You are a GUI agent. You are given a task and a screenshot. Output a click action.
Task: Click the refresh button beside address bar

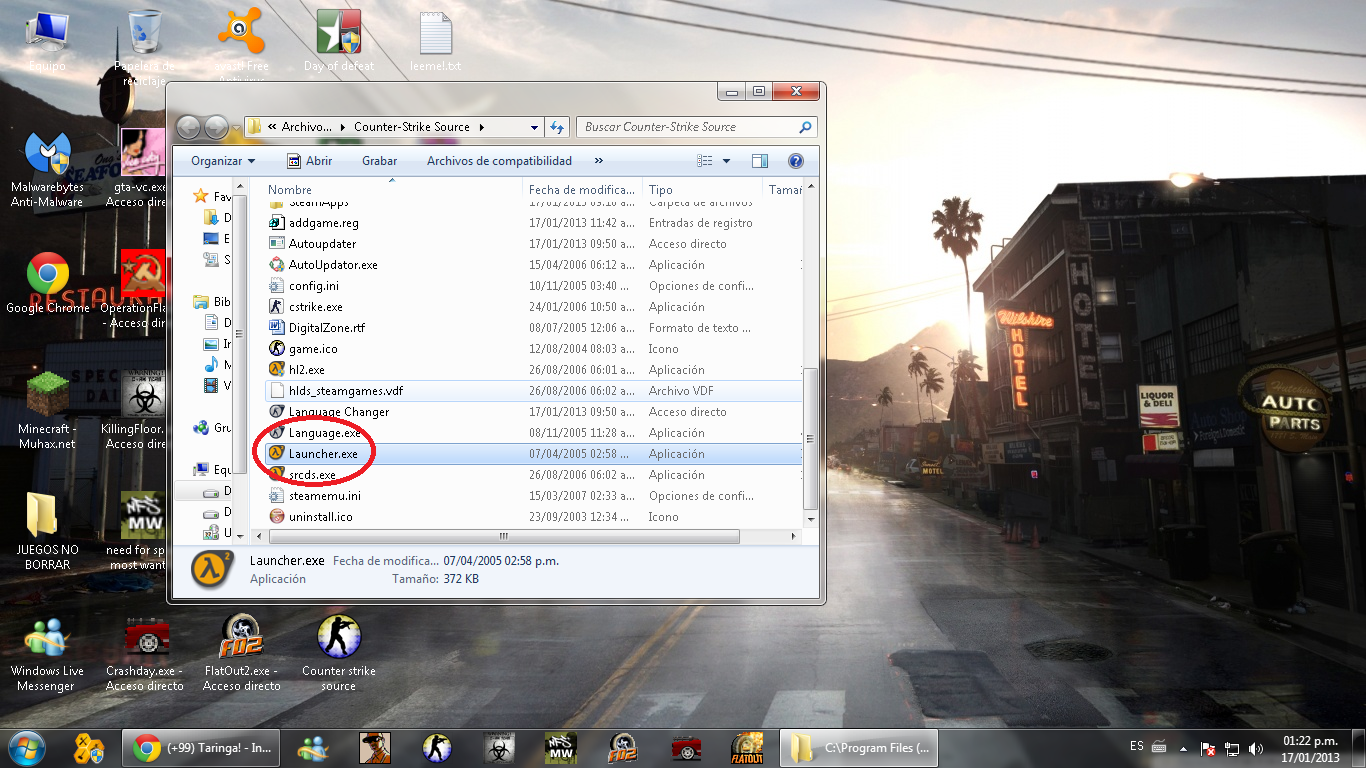[x=558, y=127]
